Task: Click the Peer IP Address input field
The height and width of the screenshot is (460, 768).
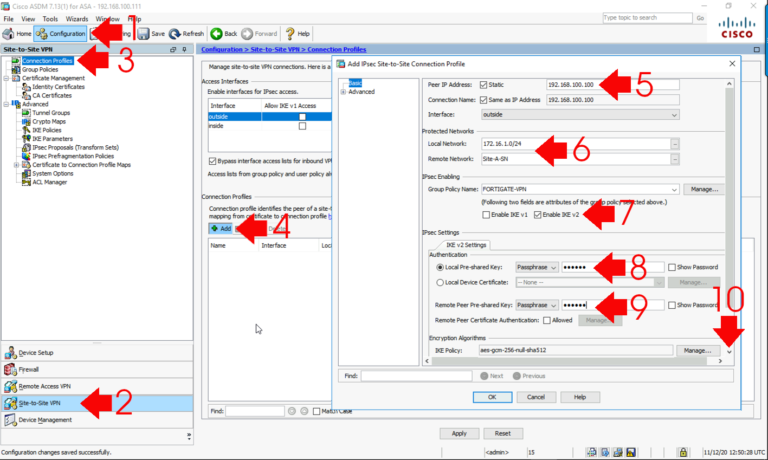Action: pyautogui.click(x=612, y=85)
